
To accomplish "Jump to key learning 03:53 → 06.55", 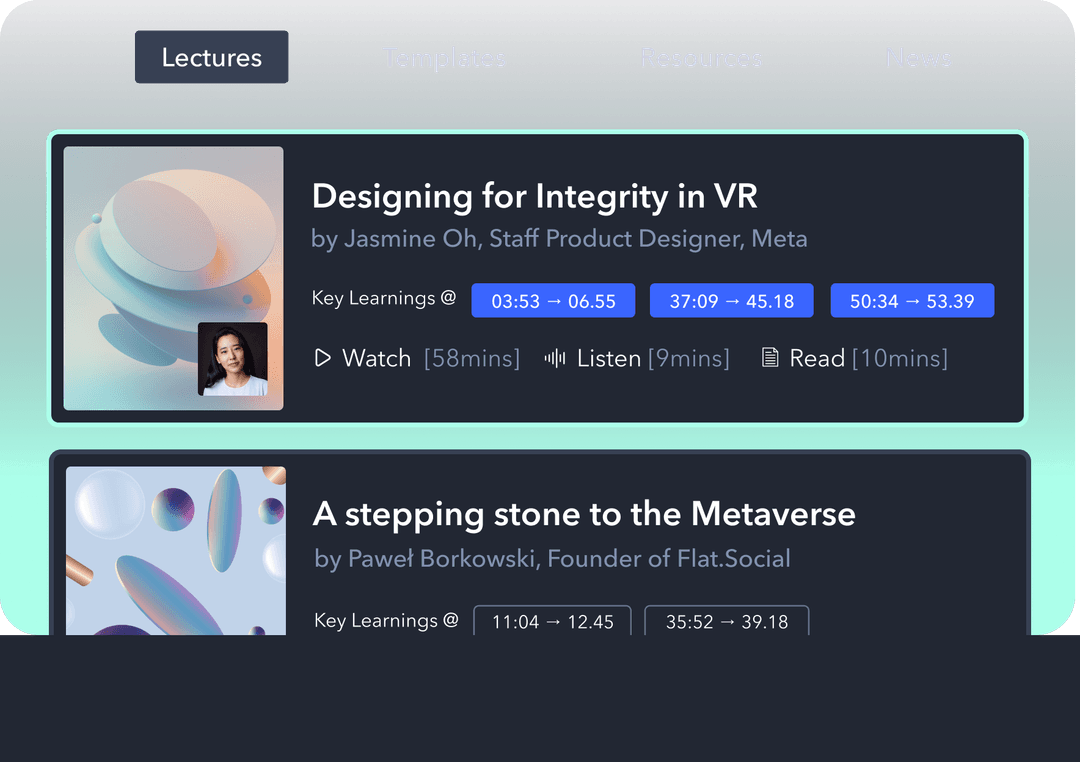I will tap(553, 300).
